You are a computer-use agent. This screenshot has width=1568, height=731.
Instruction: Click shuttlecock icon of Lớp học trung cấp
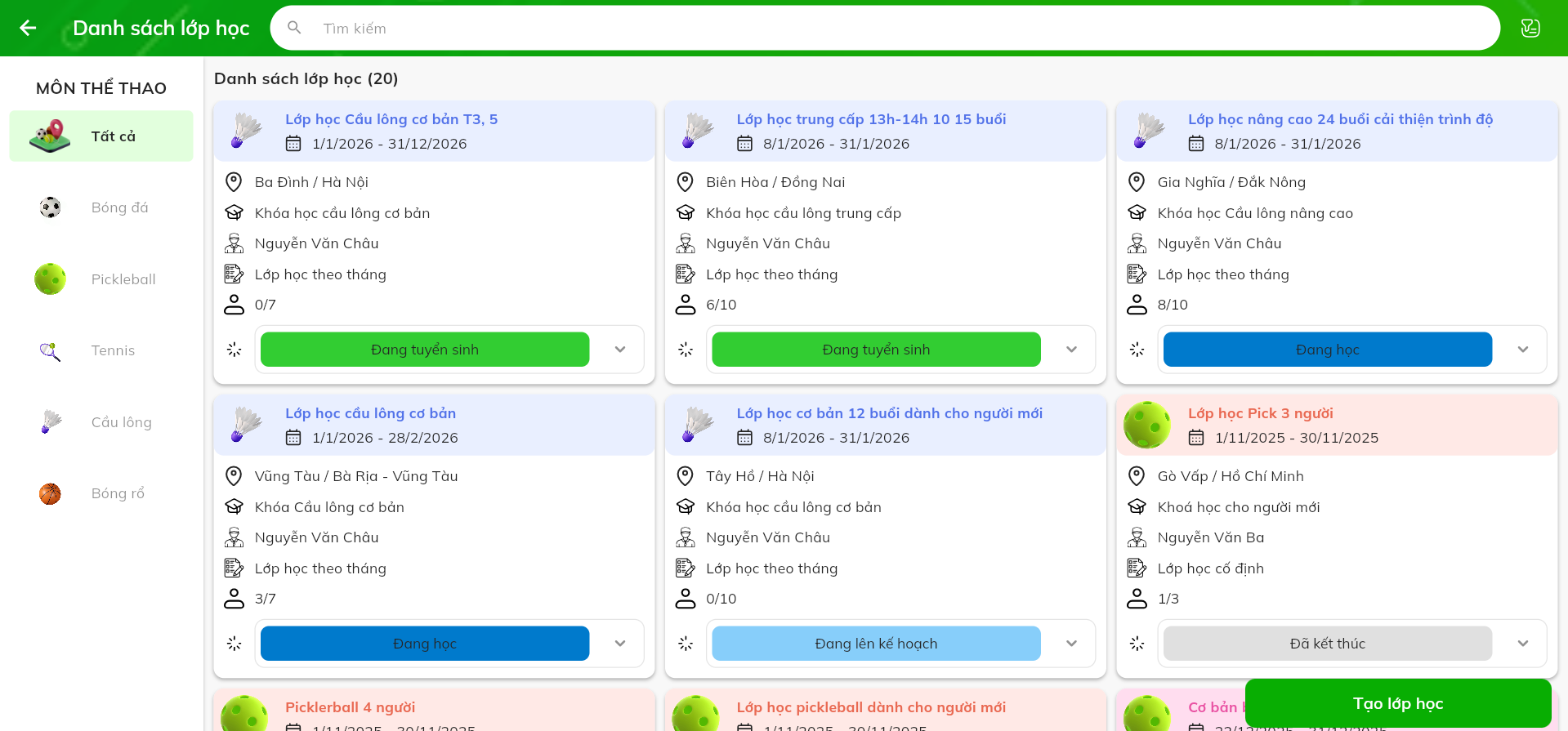(697, 131)
